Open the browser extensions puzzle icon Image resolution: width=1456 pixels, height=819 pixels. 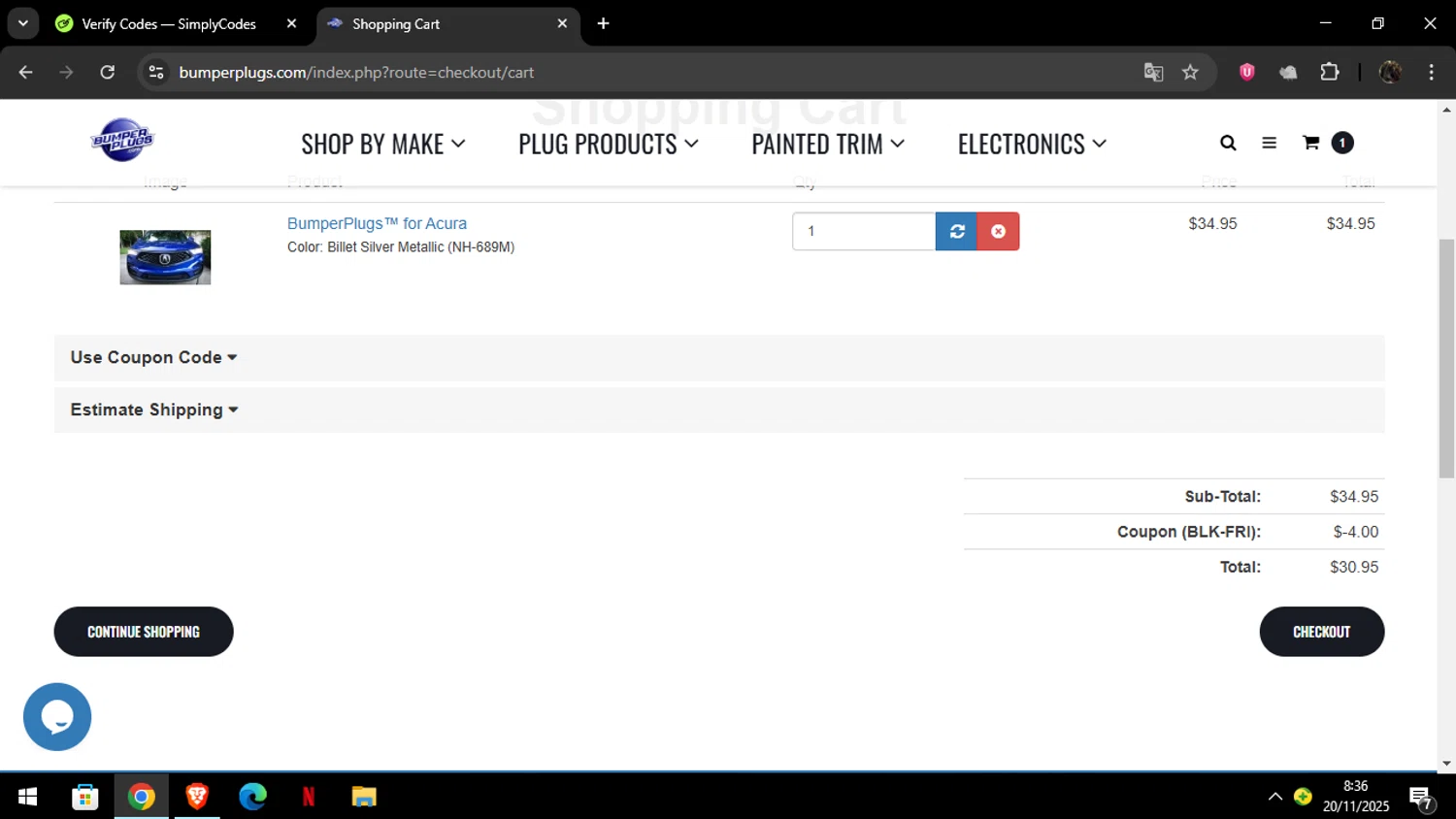coord(1330,72)
